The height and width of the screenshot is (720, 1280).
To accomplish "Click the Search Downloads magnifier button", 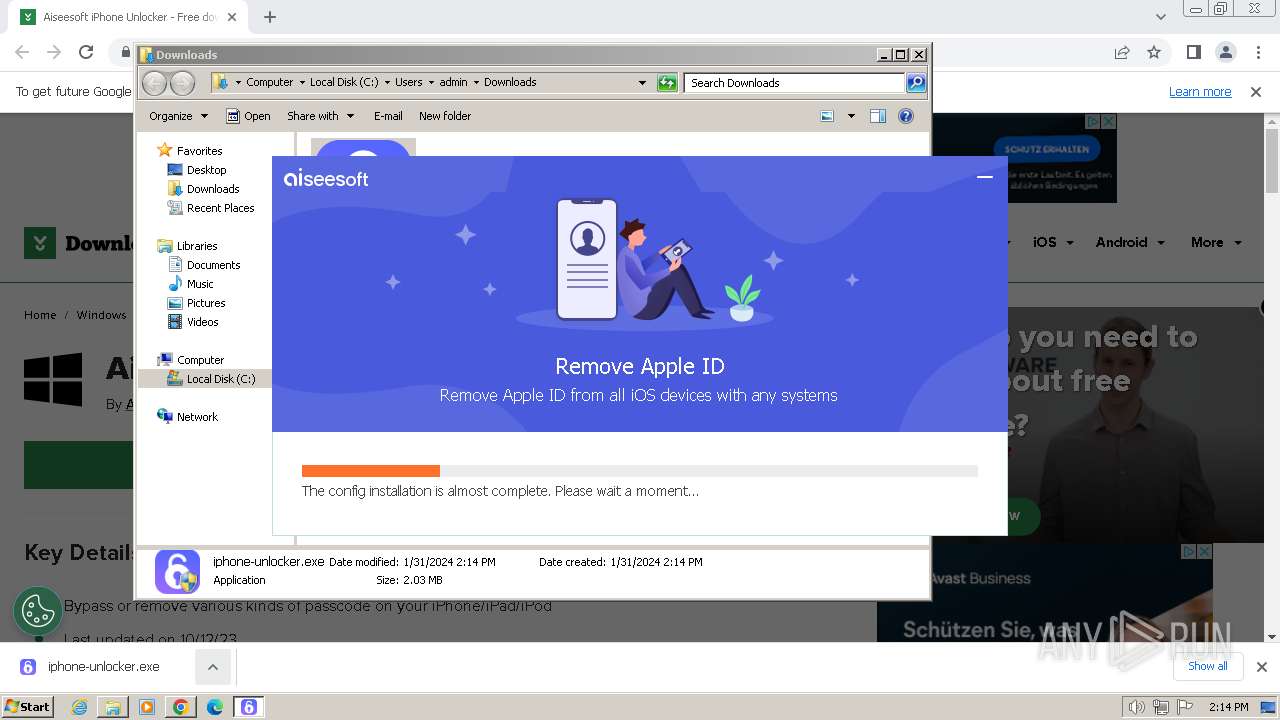I will click(916, 83).
